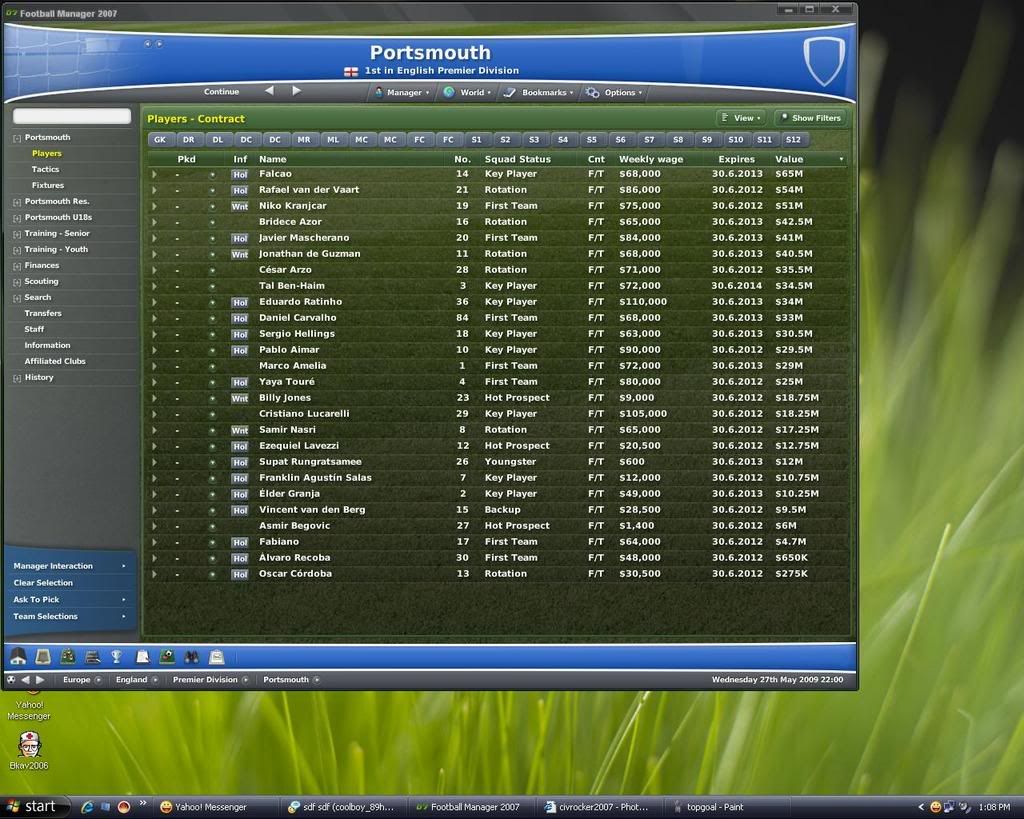Click the Windows start button

click(x=32, y=807)
